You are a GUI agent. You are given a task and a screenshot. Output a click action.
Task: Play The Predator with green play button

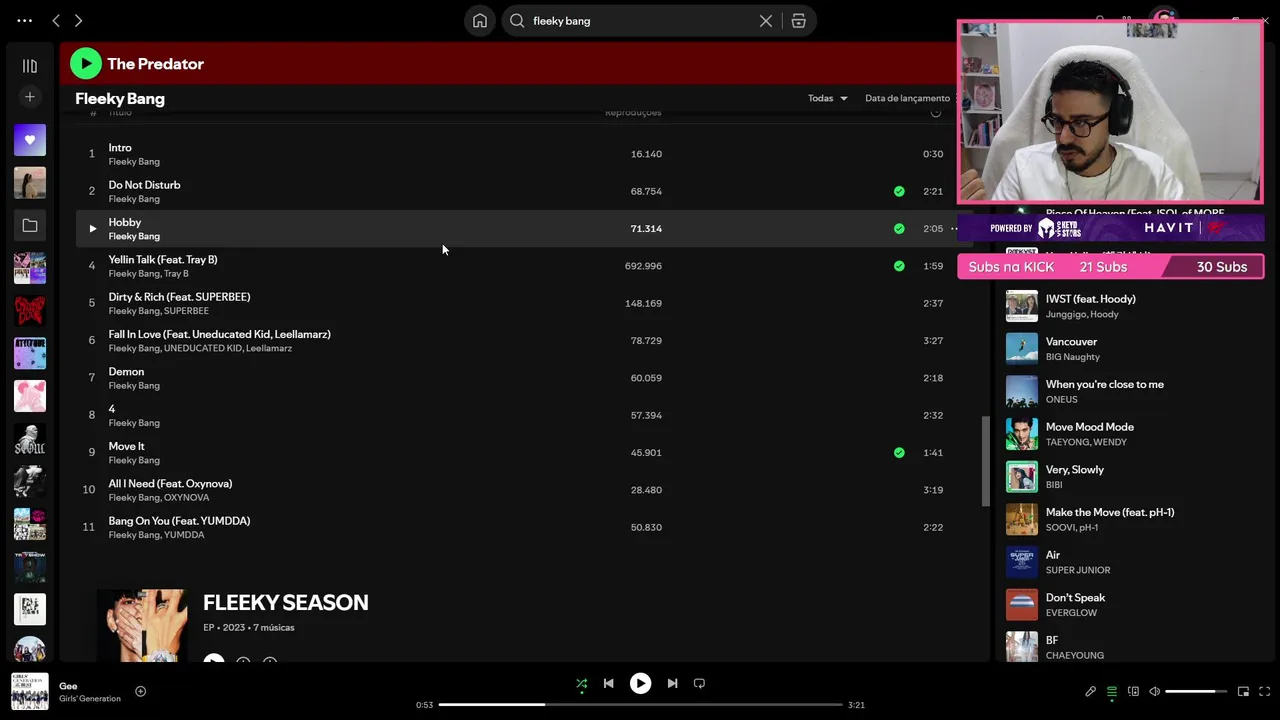pos(86,64)
